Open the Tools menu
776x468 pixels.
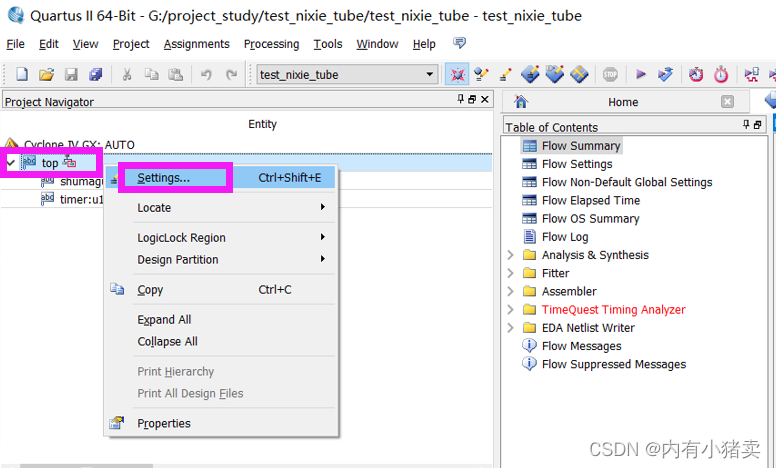(x=328, y=44)
